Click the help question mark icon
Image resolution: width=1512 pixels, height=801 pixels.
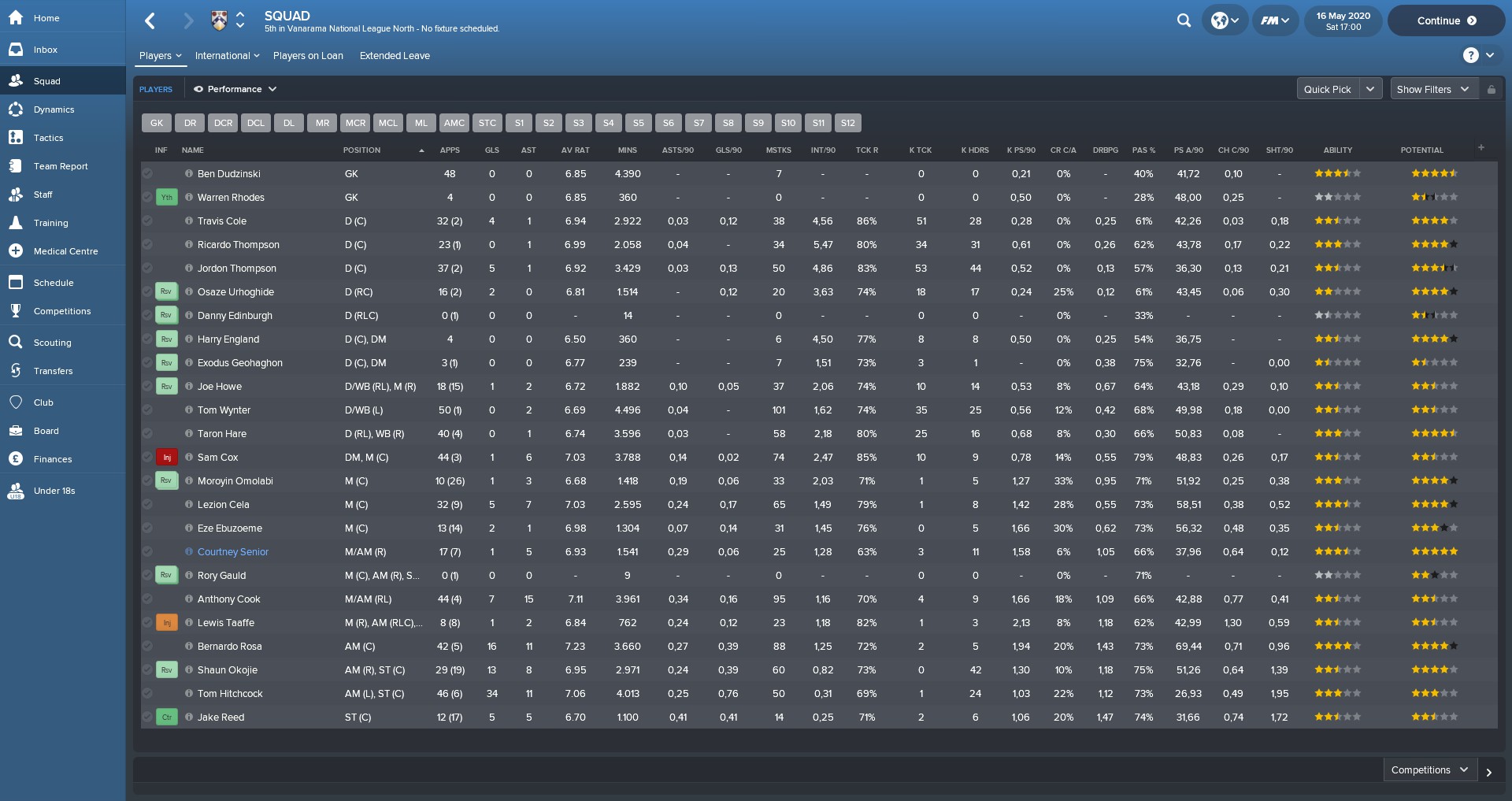(1470, 55)
